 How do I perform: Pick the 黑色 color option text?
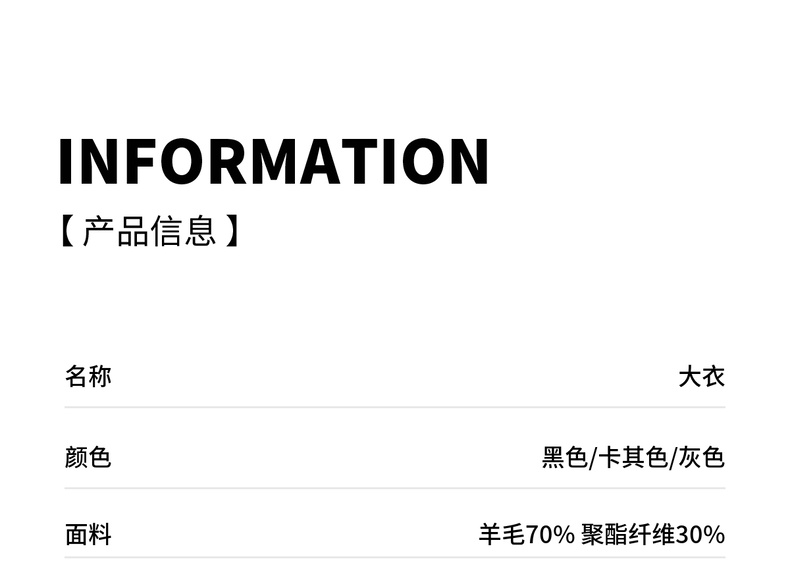pyautogui.click(x=564, y=458)
